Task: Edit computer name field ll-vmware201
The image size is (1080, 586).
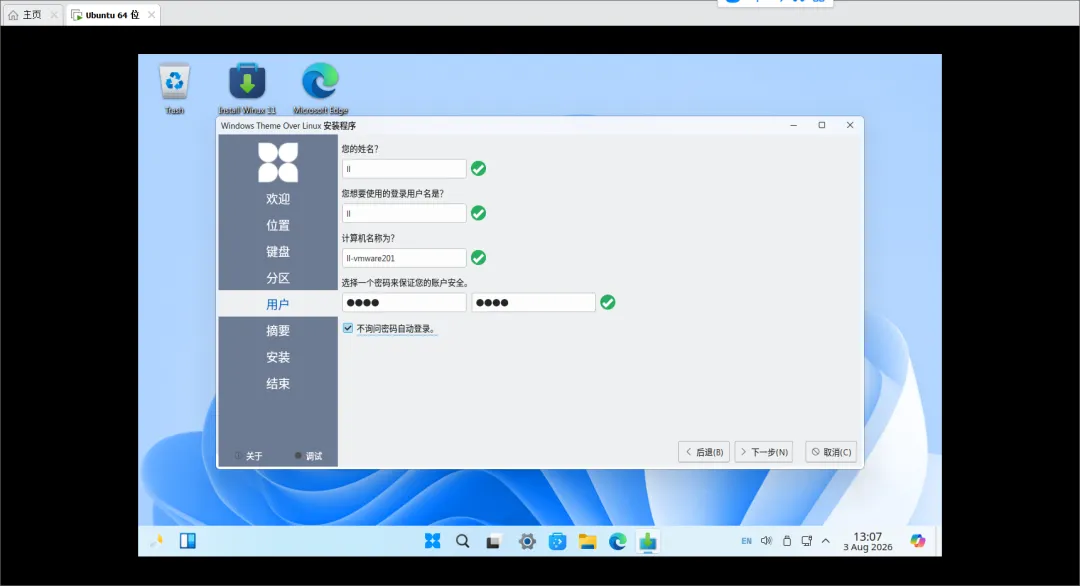Action: tap(404, 258)
